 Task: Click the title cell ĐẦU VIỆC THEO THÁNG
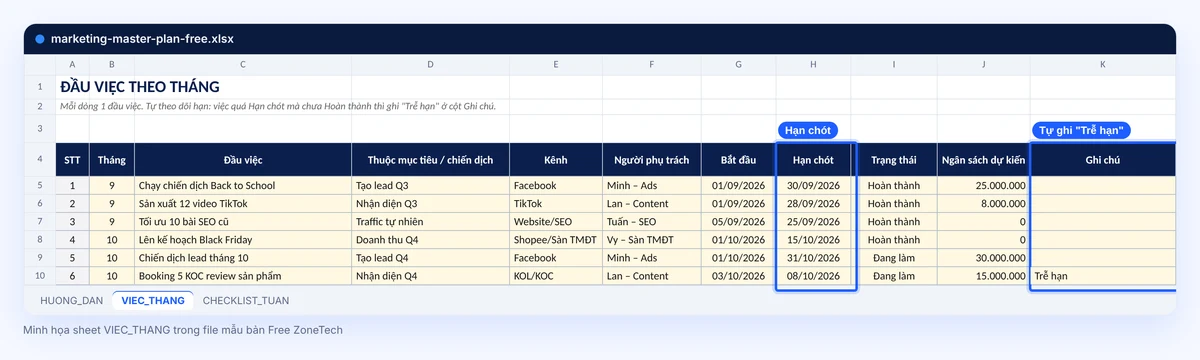139,87
